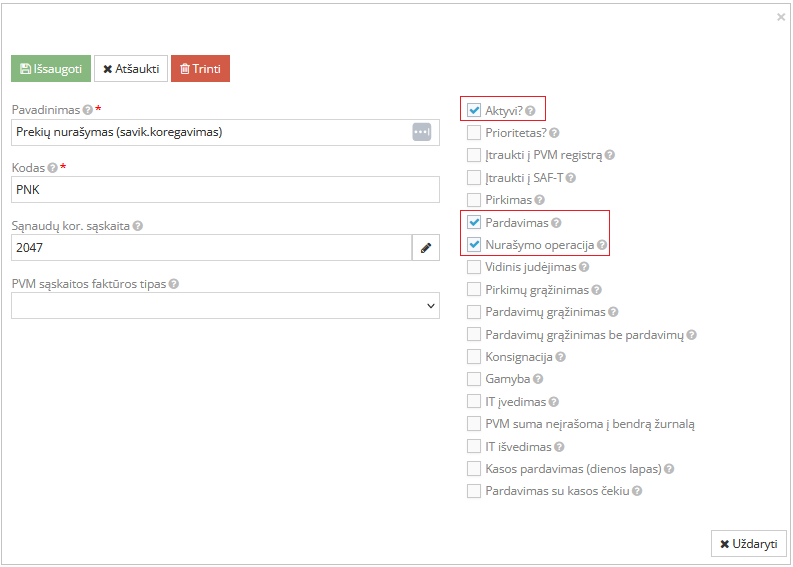Click help icon next to Konsignacija
This screenshot has height=567, width=793.
561,357
